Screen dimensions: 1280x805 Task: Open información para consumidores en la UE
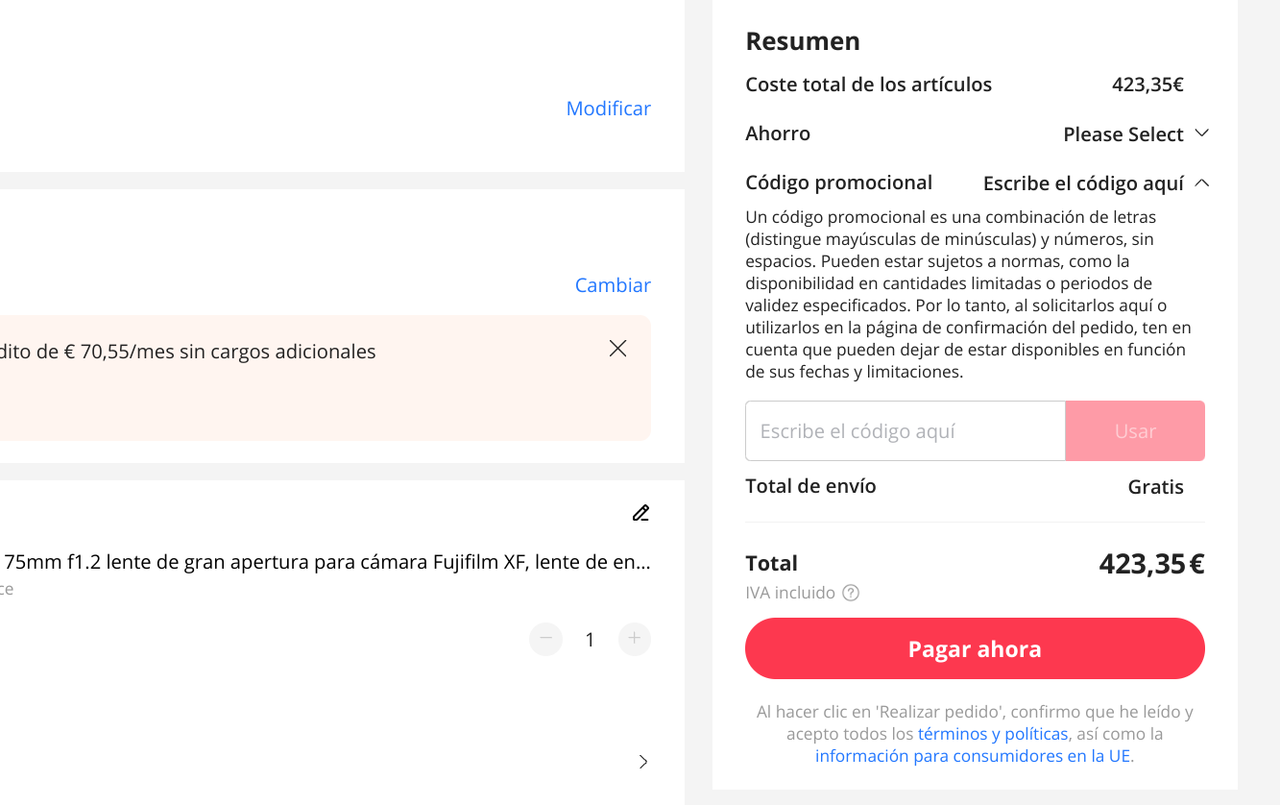point(973,756)
